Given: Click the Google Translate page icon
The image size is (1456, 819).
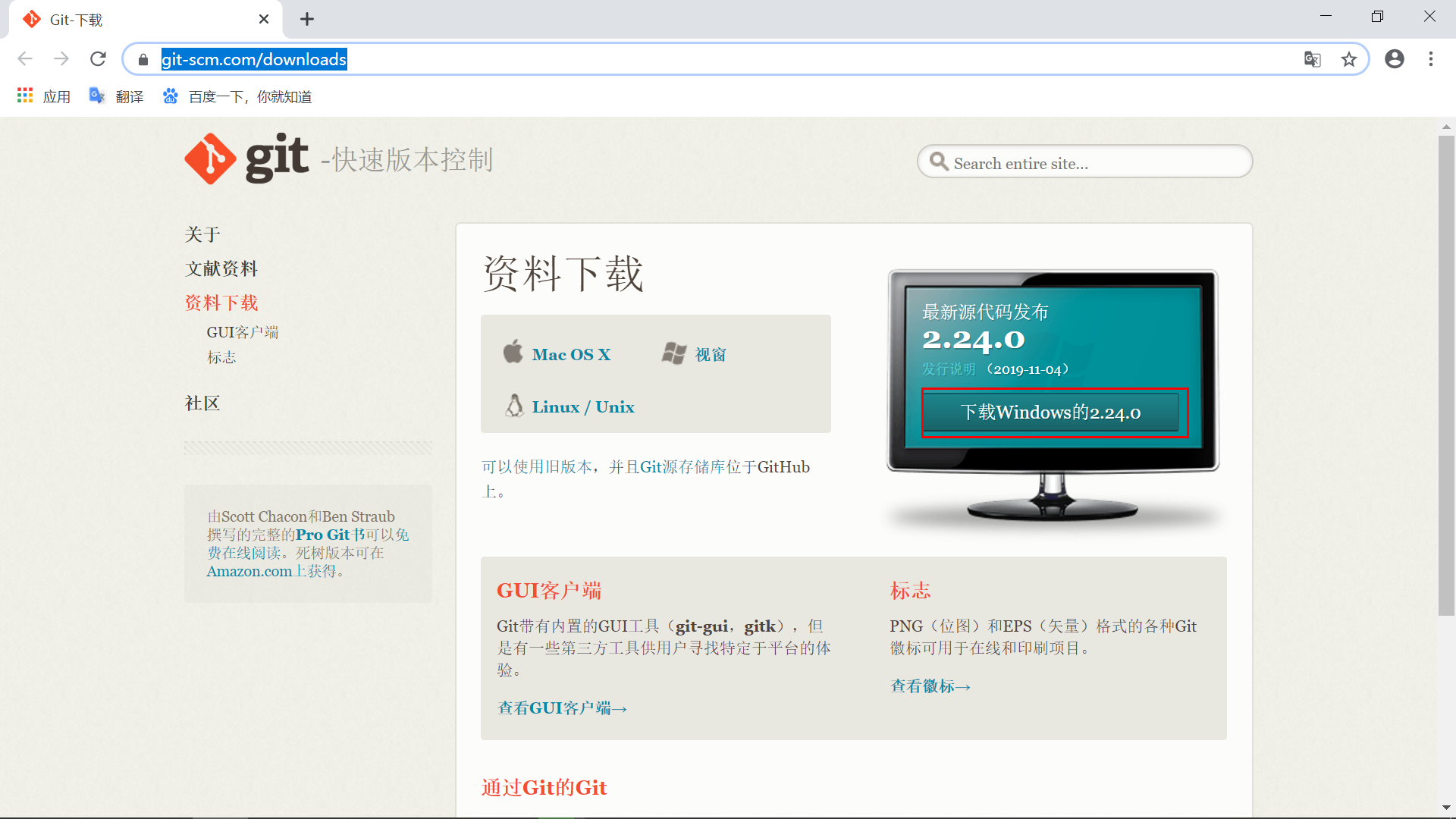Looking at the screenshot, I should coord(1312,59).
